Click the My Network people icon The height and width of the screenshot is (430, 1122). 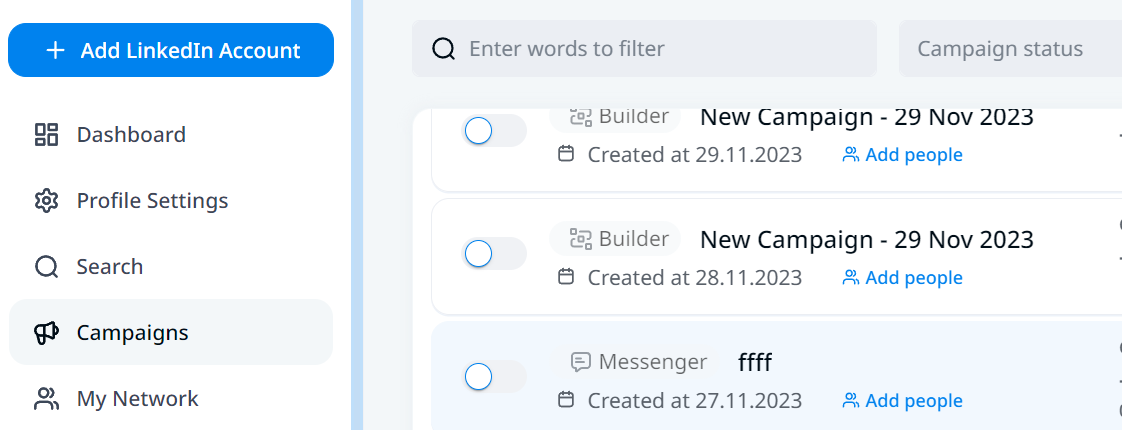click(x=46, y=399)
